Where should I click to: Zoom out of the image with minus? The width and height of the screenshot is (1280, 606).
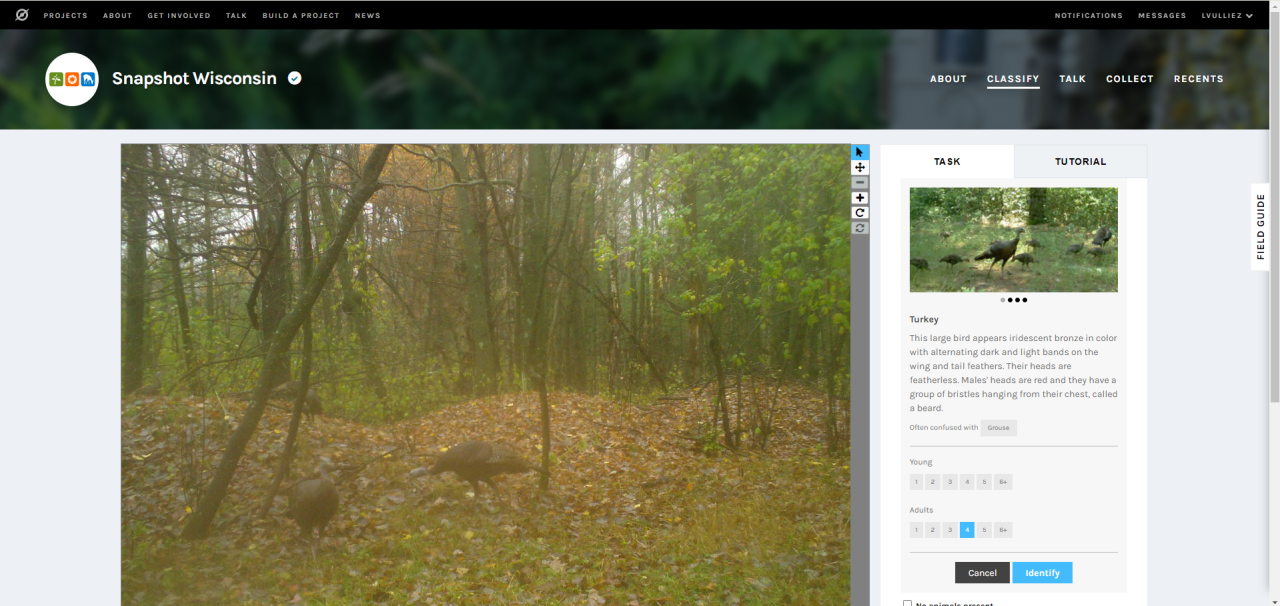[x=860, y=183]
